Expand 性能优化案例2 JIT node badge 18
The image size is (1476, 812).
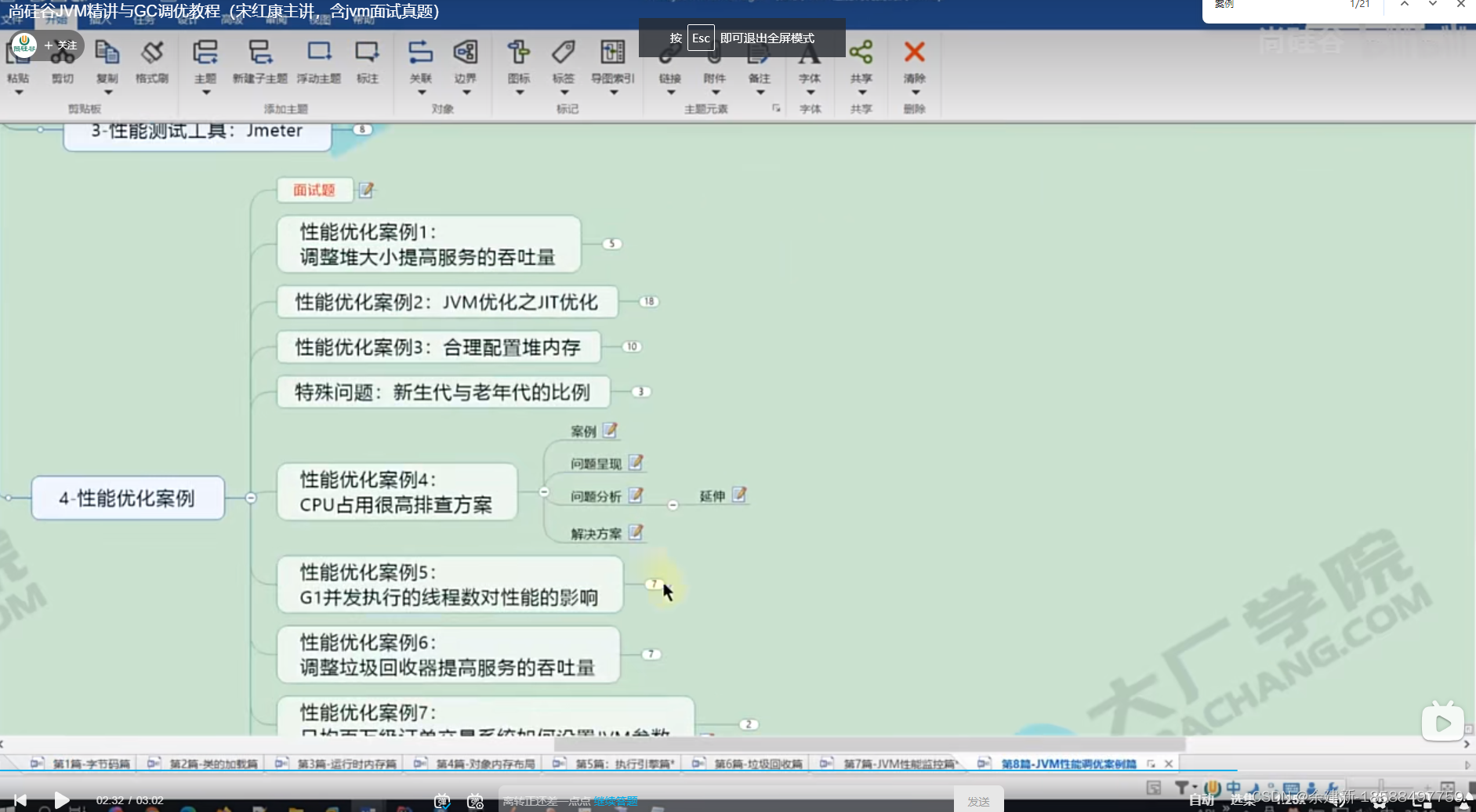(649, 301)
